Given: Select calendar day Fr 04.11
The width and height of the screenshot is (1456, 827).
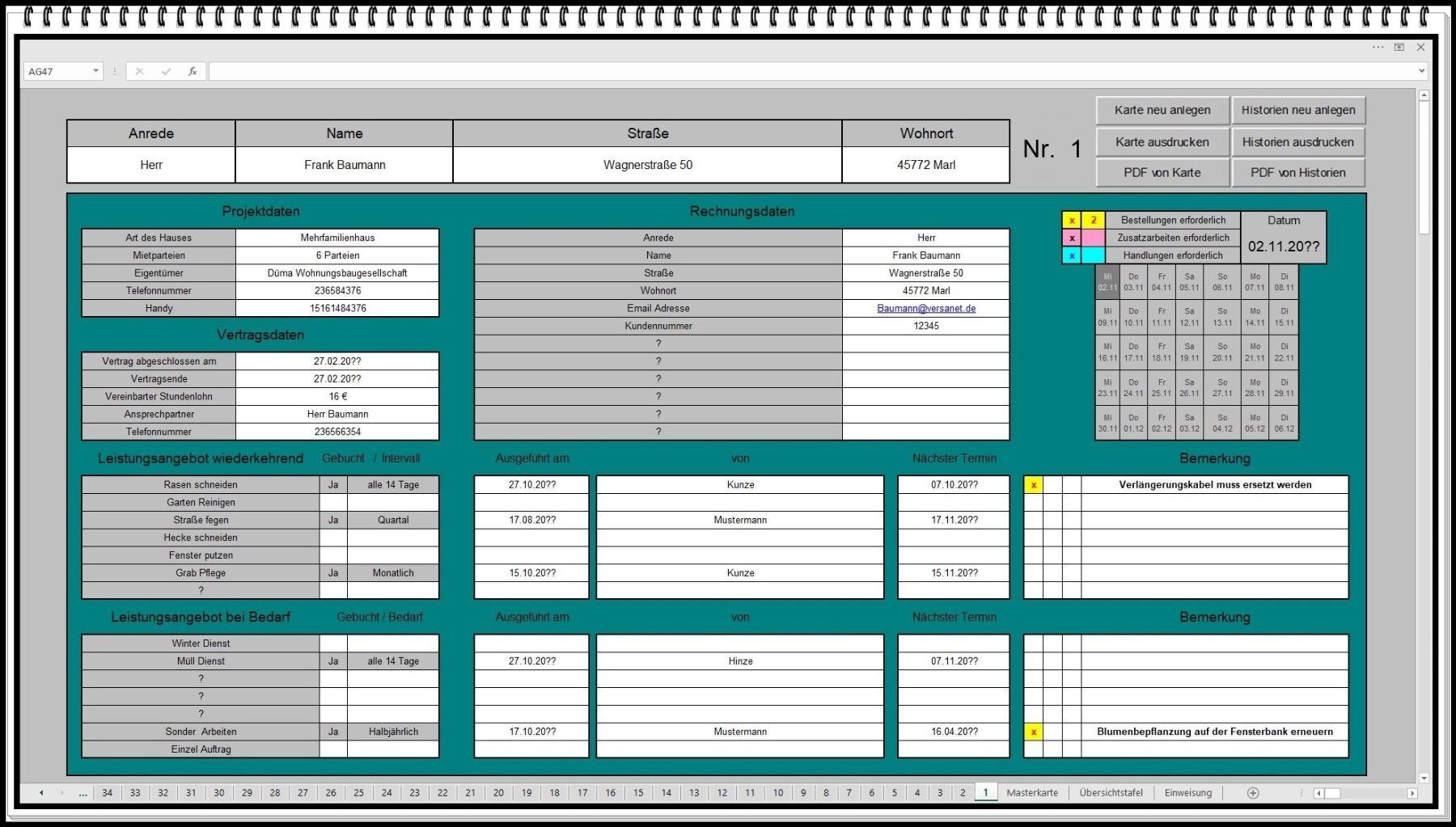Looking at the screenshot, I should tap(1162, 282).
